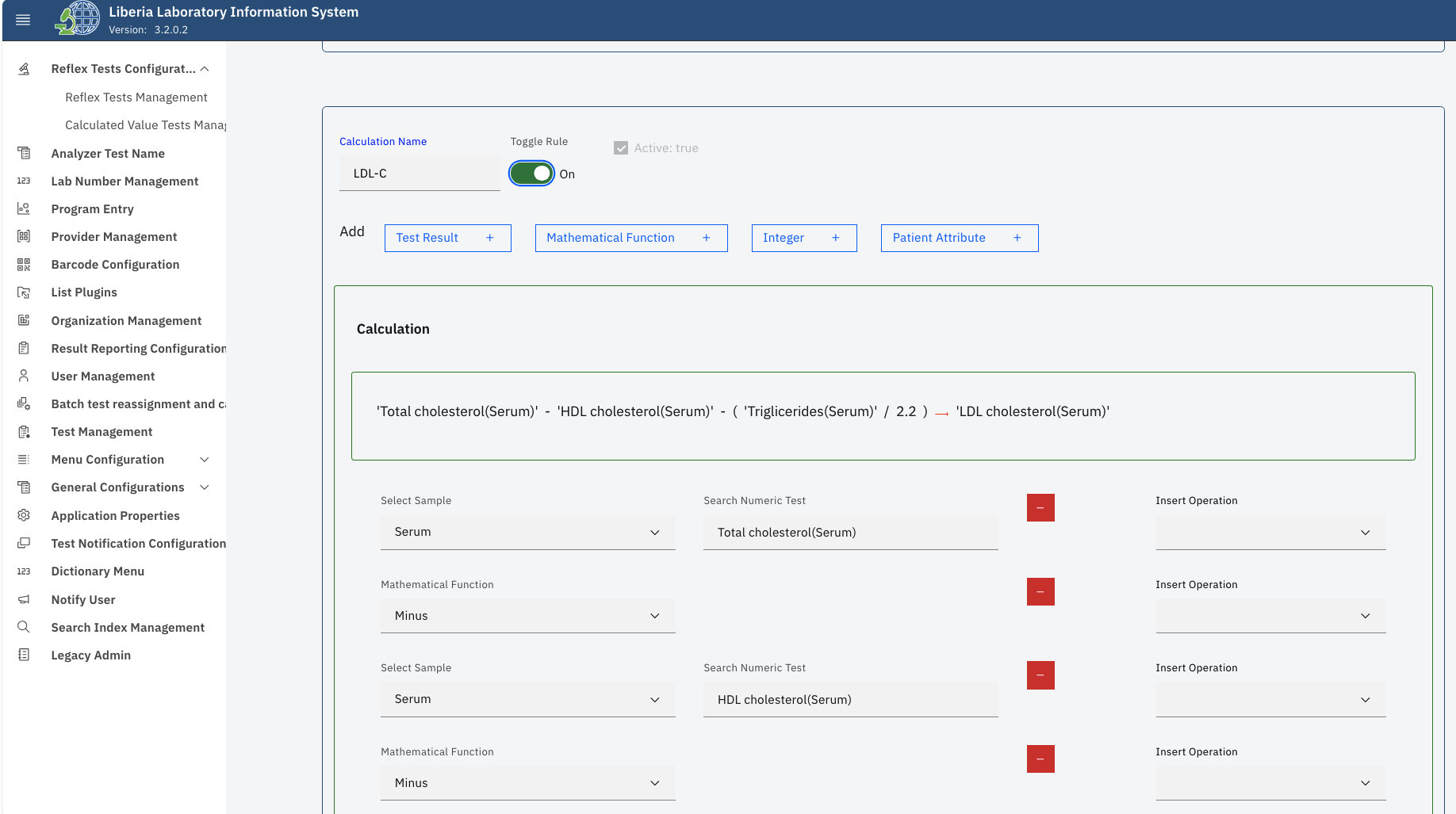Click the Menu Configuration list icon
This screenshot has width=1456, height=814.
coord(24,460)
